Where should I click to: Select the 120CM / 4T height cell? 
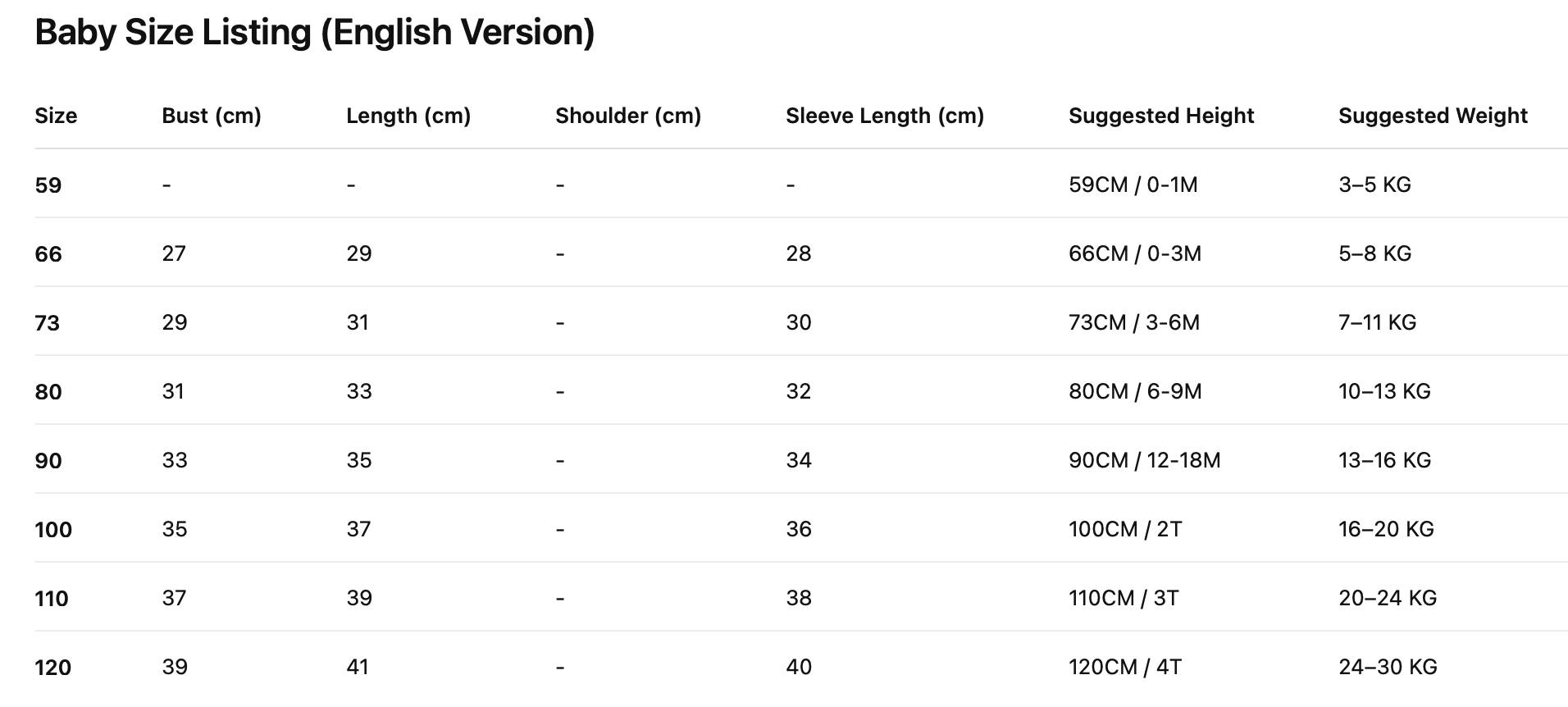point(1124,667)
